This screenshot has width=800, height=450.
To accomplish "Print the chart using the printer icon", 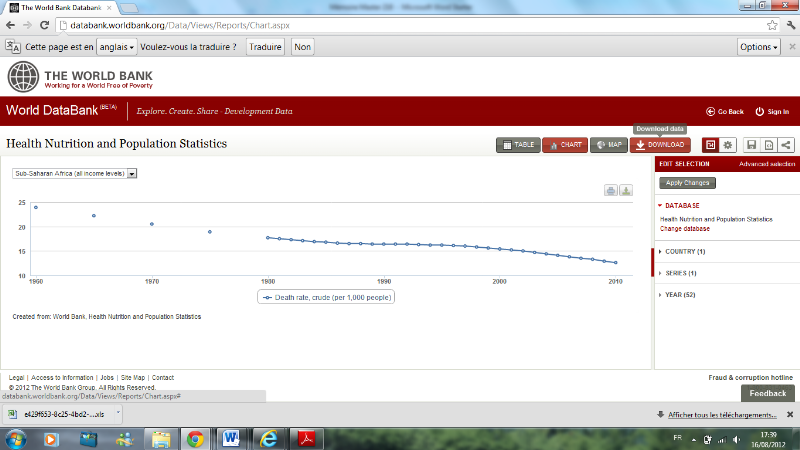I will tap(611, 190).
